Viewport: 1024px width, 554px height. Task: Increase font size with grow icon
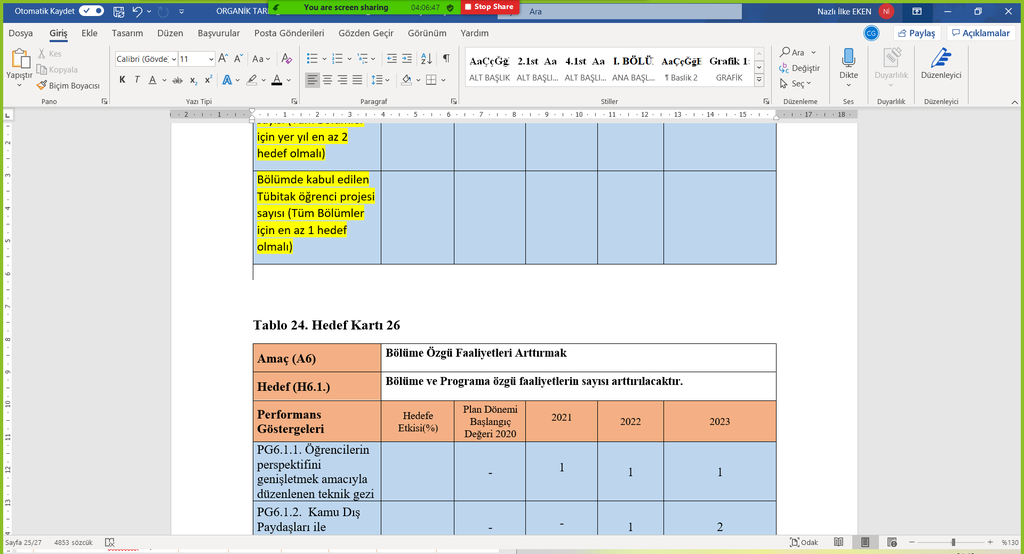point(223,59)
